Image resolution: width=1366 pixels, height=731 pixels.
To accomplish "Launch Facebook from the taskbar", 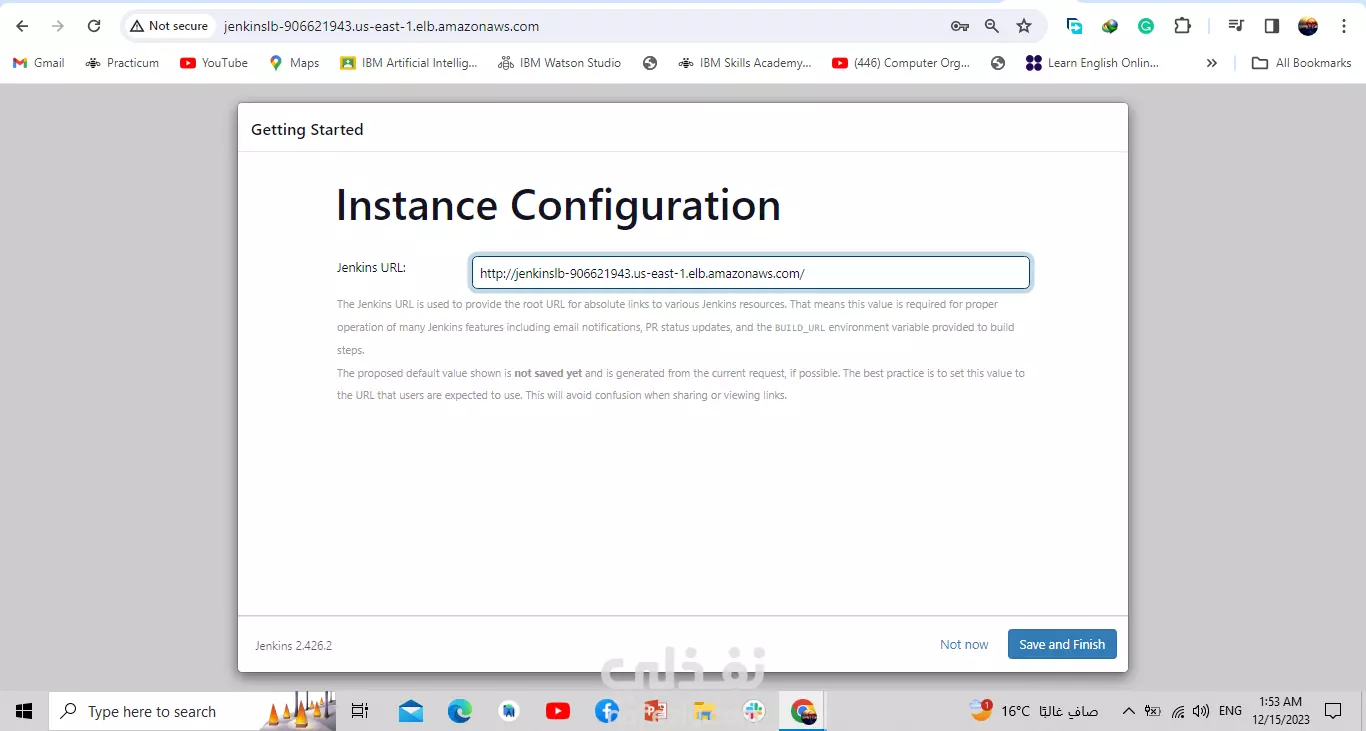I will pos(606,711).
